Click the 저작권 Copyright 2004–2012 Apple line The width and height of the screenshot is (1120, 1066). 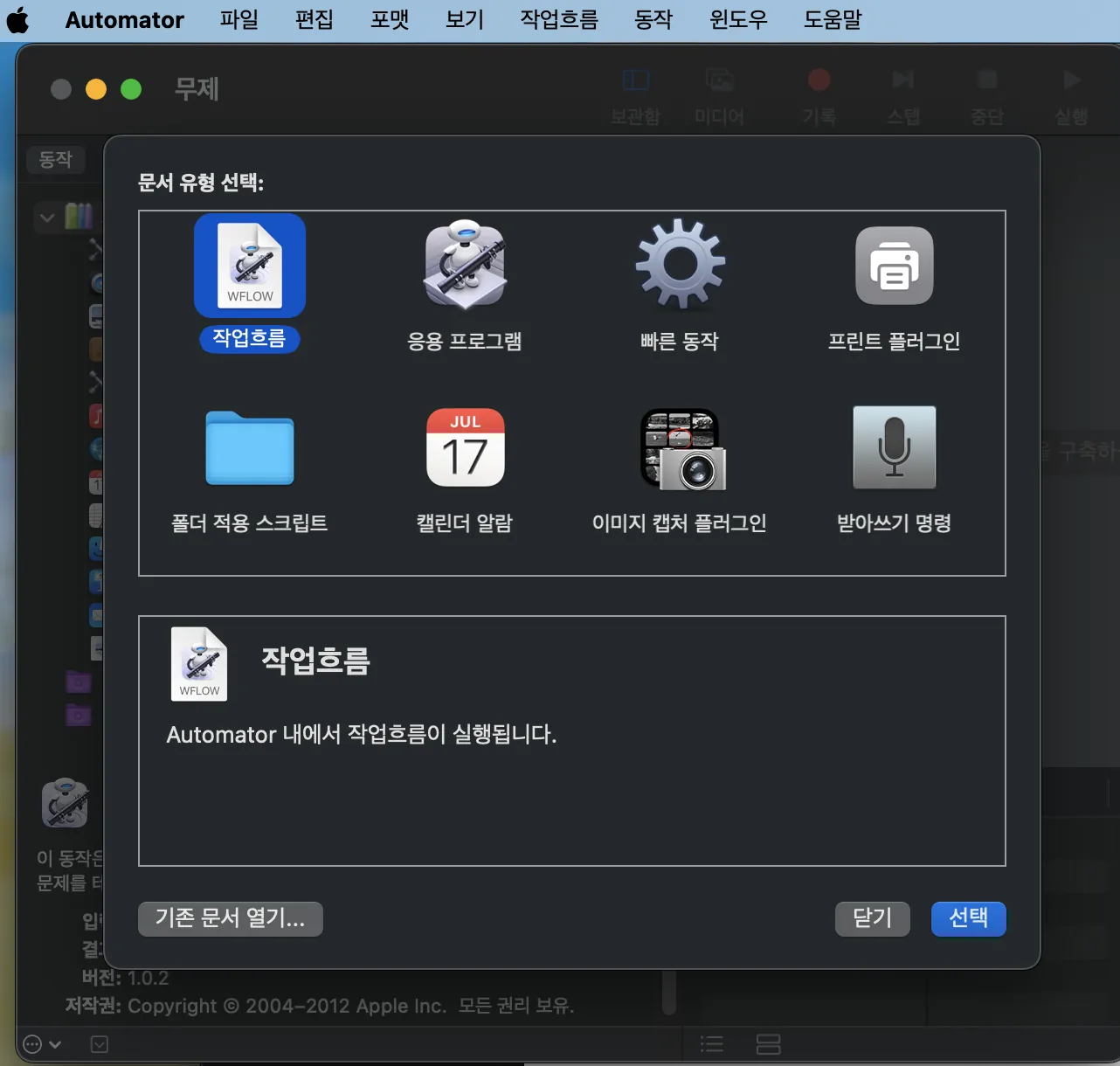point(320,1006)
